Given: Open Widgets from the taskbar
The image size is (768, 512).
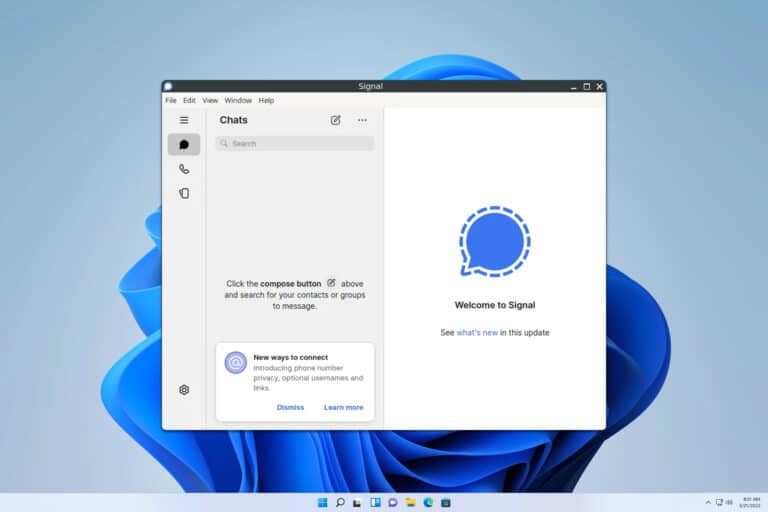Looking at the screenshot, I should 375,503.
